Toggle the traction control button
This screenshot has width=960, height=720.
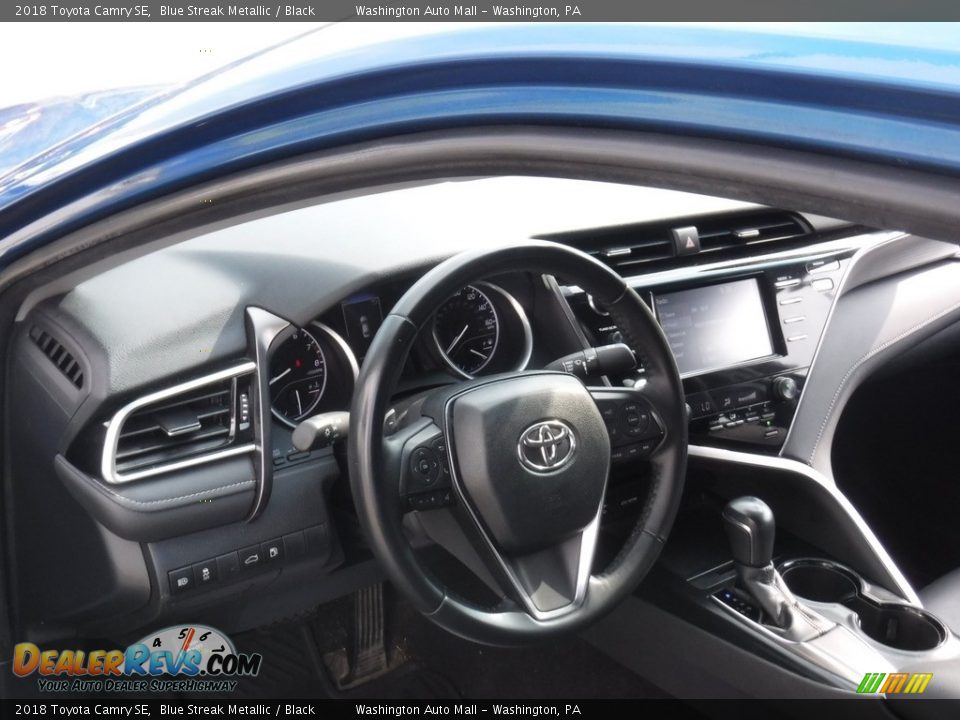coord(206,574)
